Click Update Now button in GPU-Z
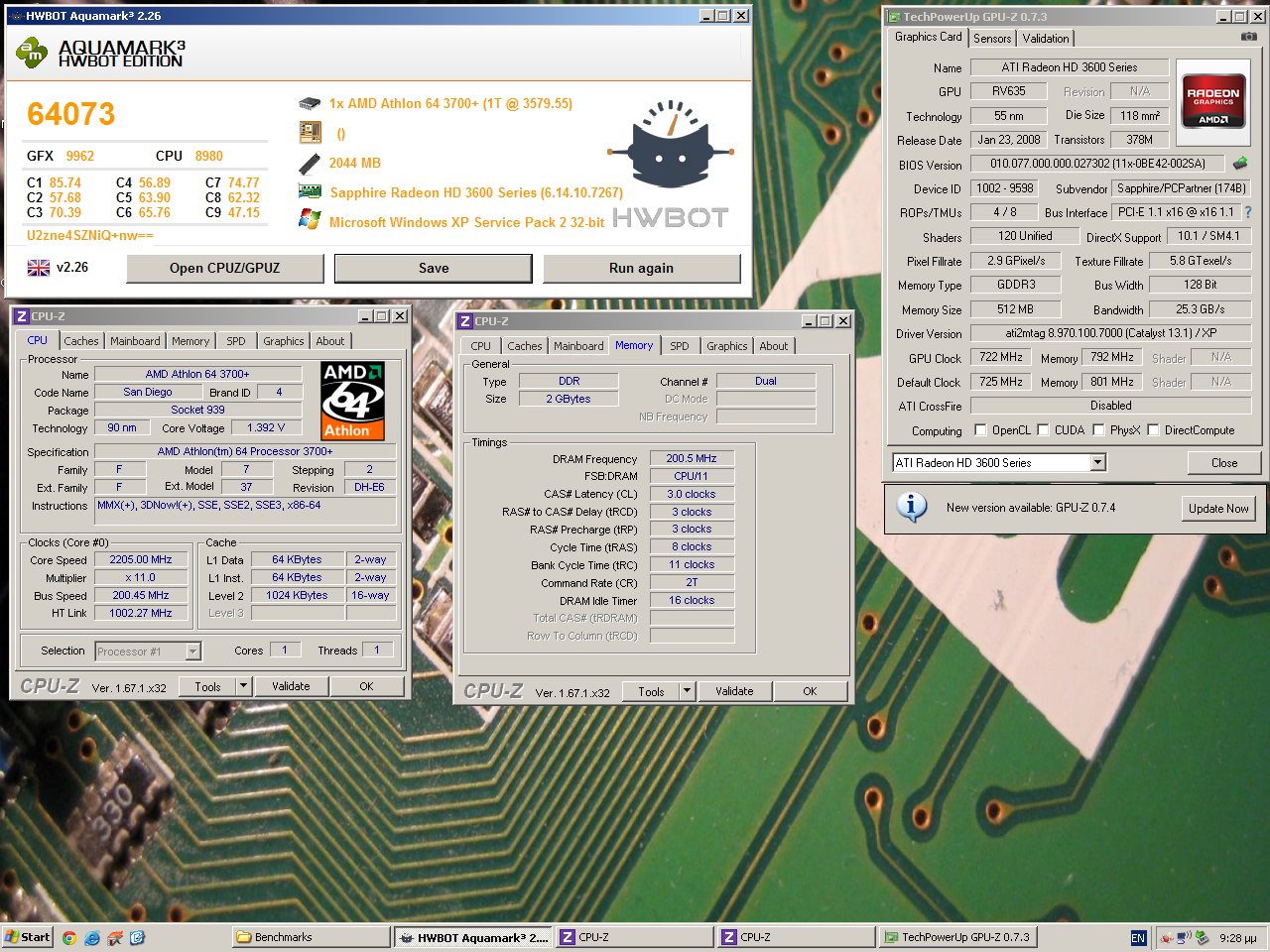Screen dimensions: 1270x952 coord(1218,508)
